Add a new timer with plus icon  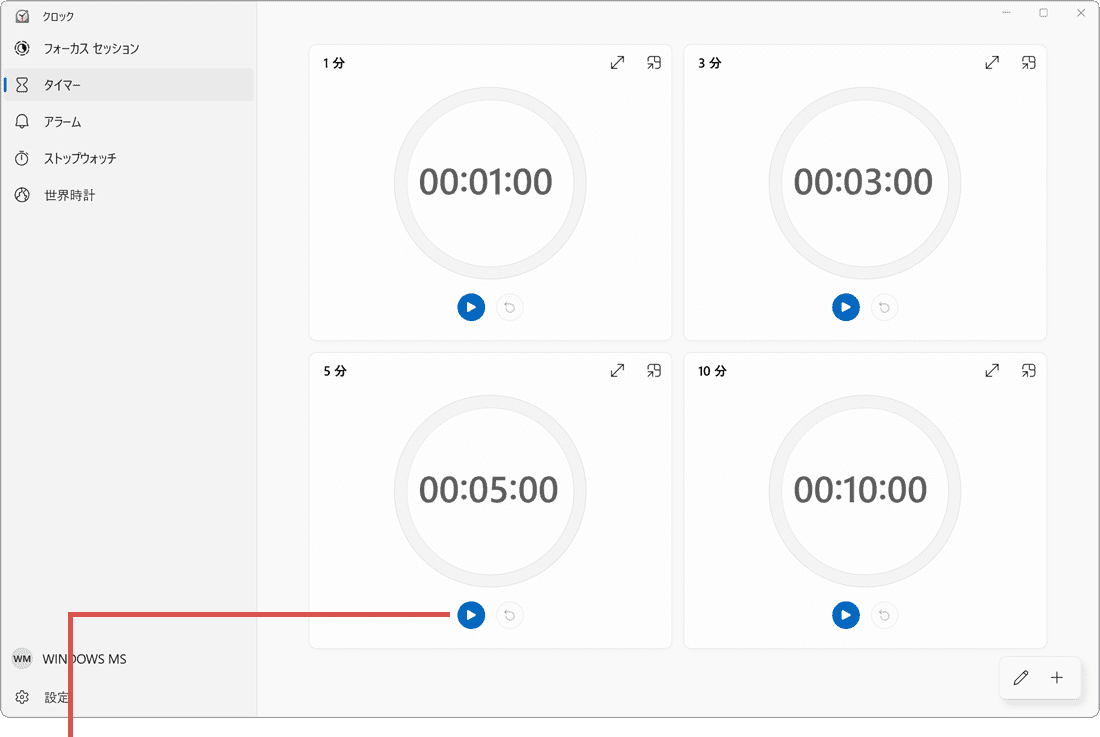tap(1057, 678)
